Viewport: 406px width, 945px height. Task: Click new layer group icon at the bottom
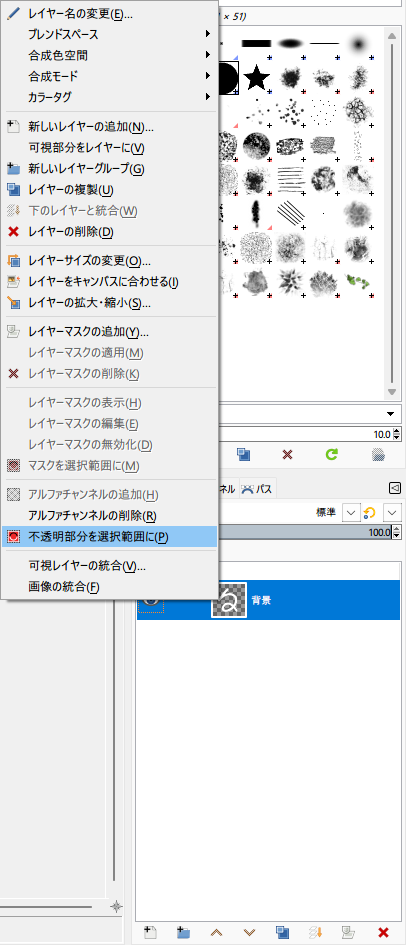[184, 932]
